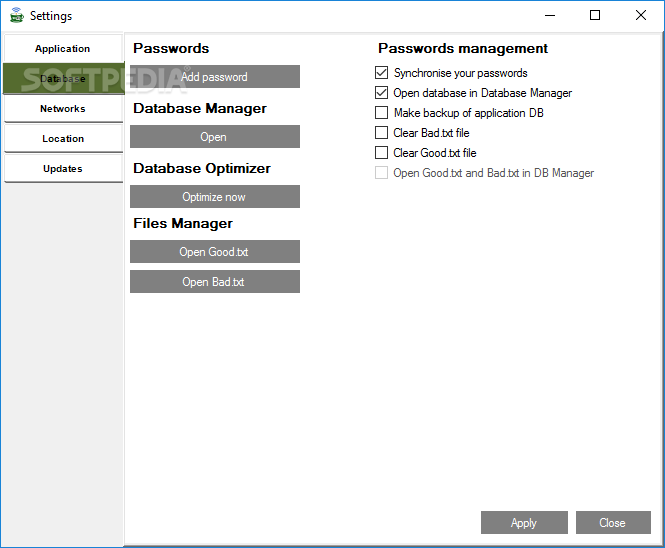Screen dimensions: 665x548
Task: Close the Settings window with X
Action: click(x=640, y=16)
